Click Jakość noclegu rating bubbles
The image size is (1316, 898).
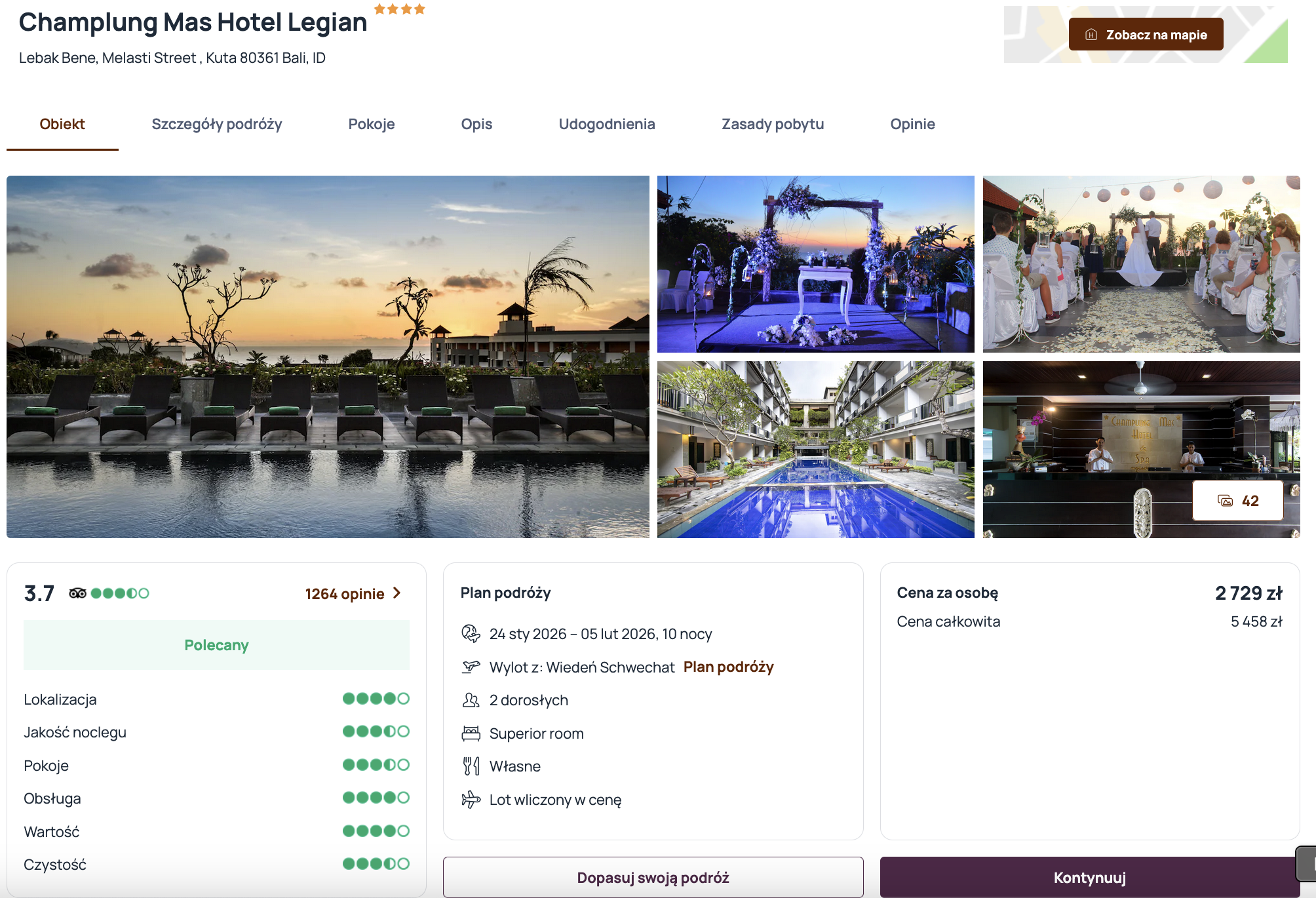click(376, 732)
